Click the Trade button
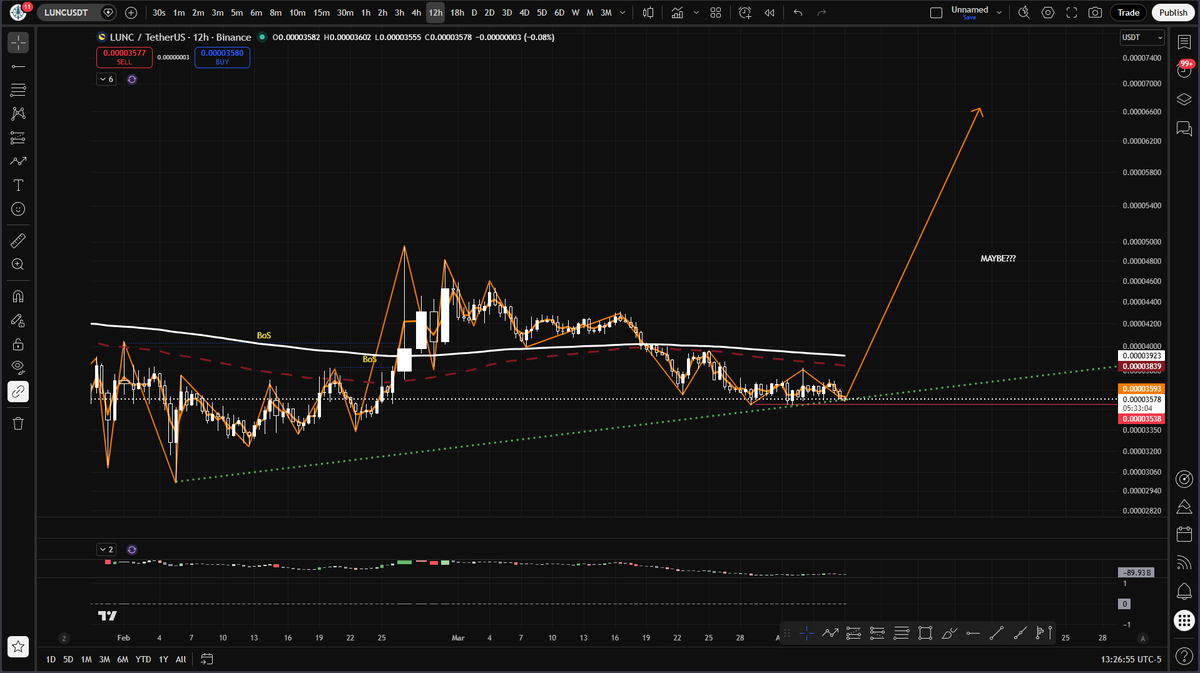Viewport: 1200px width, 673px height. tap(1128, 13)
